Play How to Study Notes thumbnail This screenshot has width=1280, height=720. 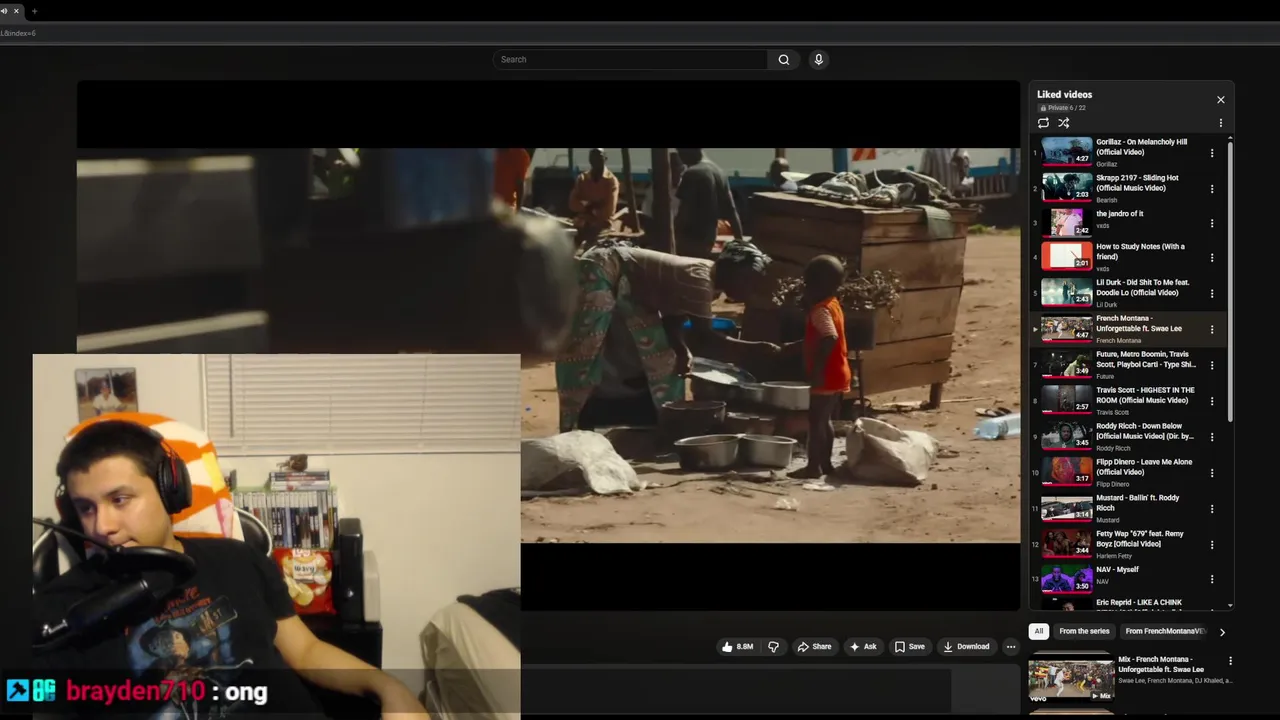[1067, 257]
